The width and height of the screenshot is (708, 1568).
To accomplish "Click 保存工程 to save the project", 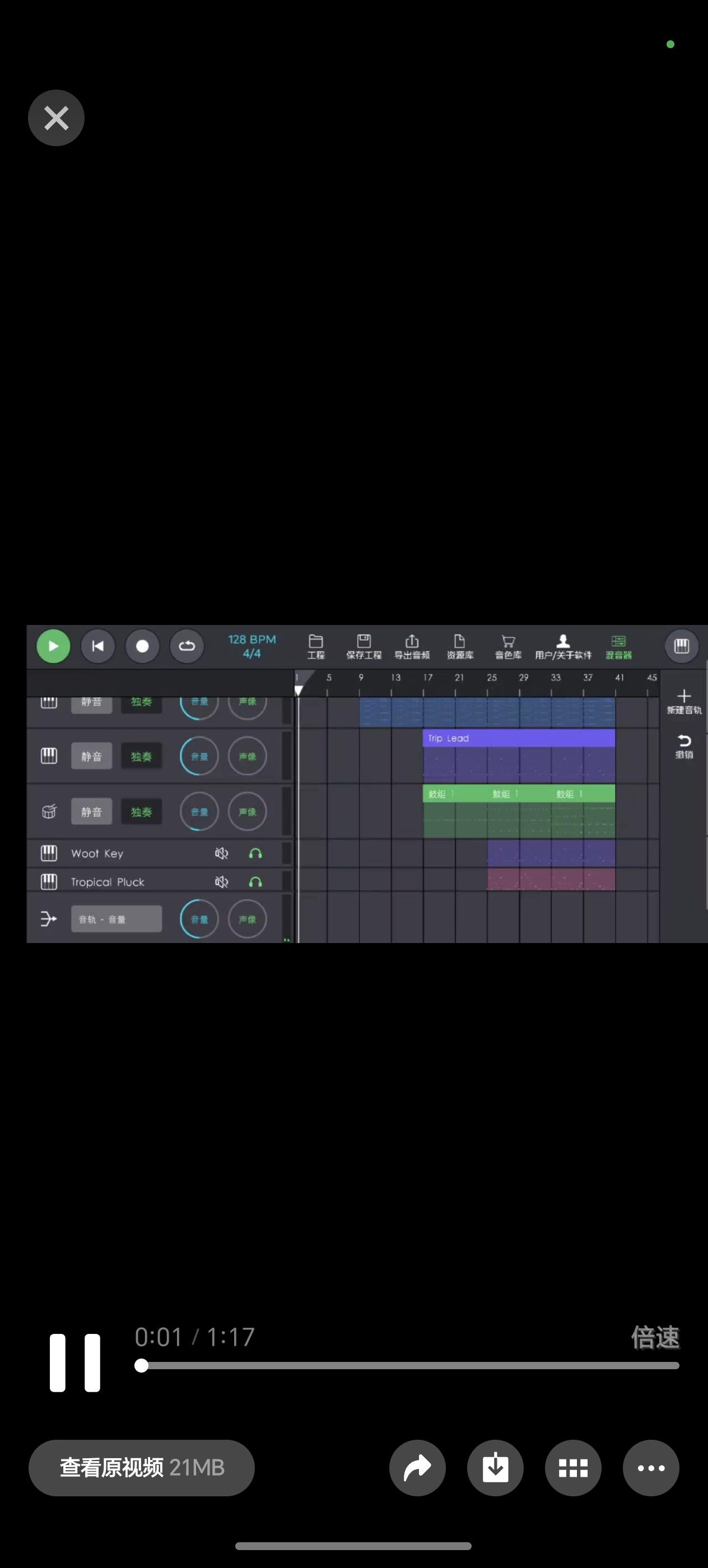I will tap(364, 646).
